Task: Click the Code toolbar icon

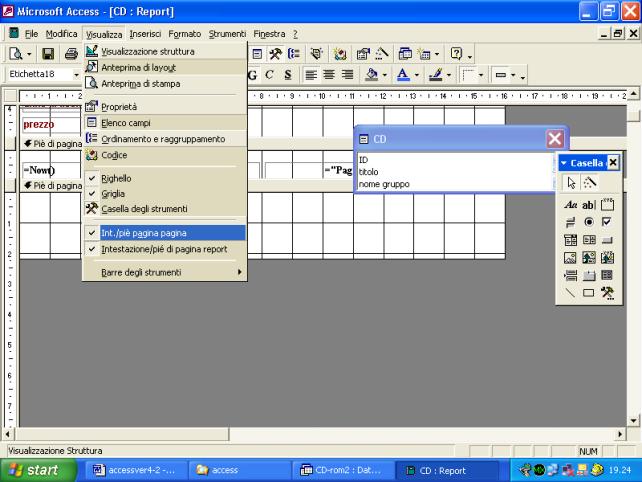Action: [339, 54]
